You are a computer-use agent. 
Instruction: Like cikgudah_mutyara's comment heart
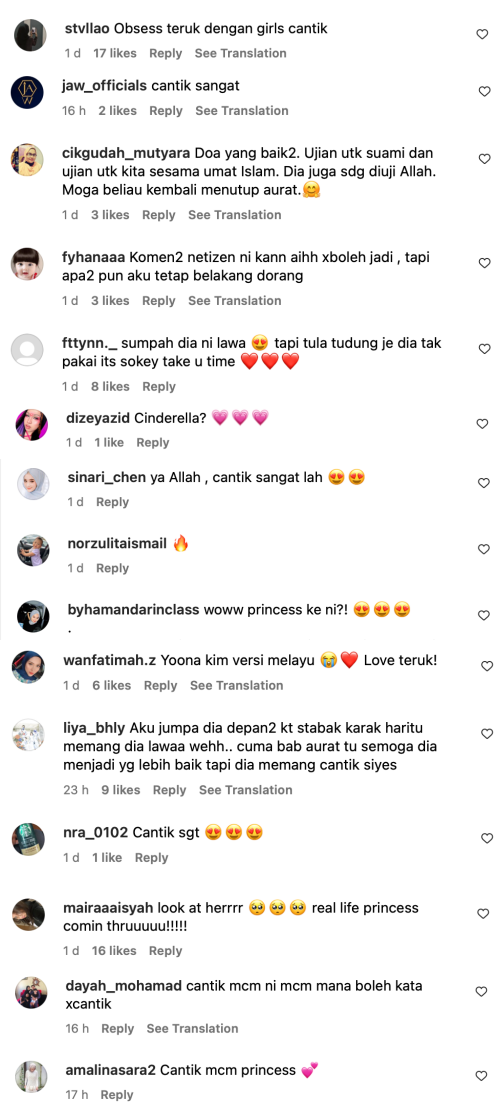[484, 159]
